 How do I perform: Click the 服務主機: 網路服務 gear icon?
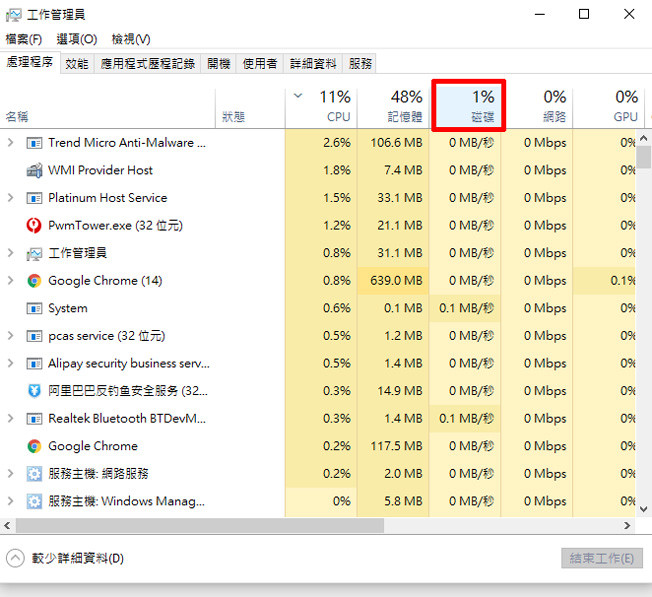pos(34,474)
